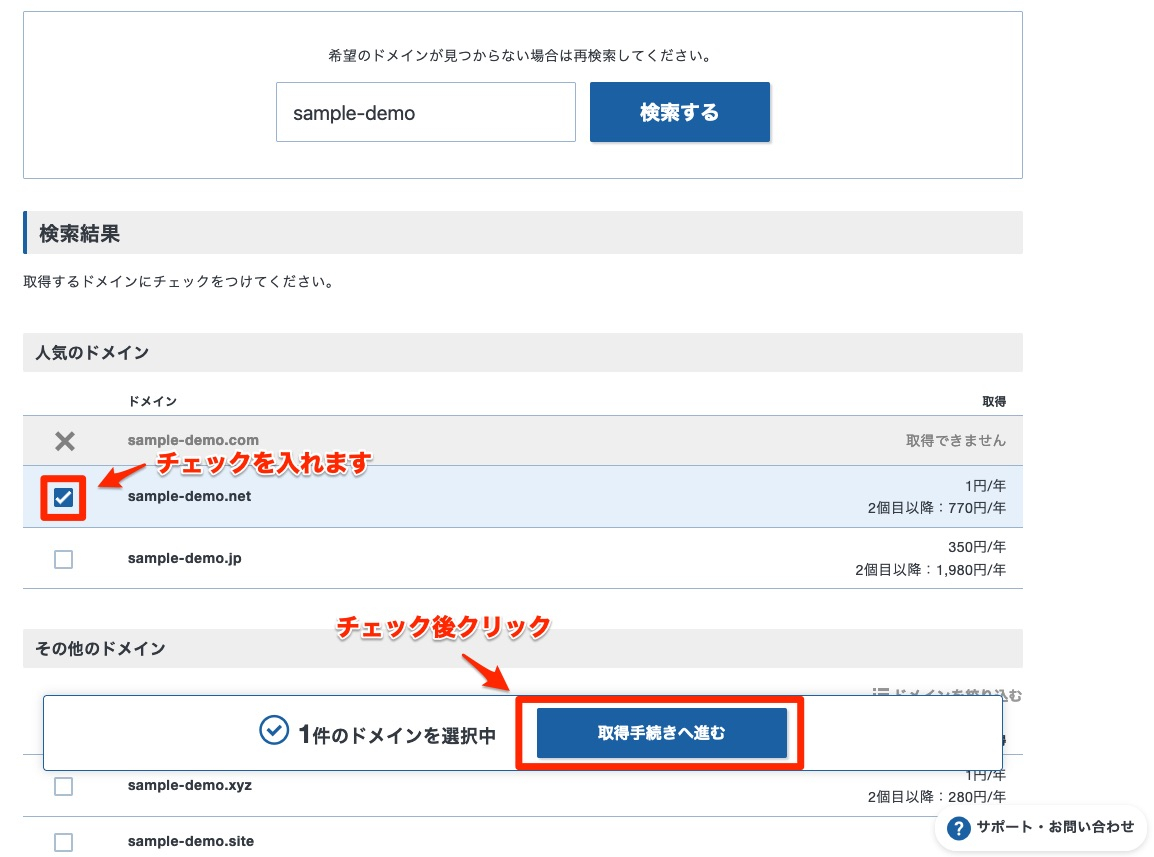The width and height of the screenshot is (1154, 857).
Task: Click the 2個目以降：1,980円/年 price text
Action: click(x=930, y=570)
